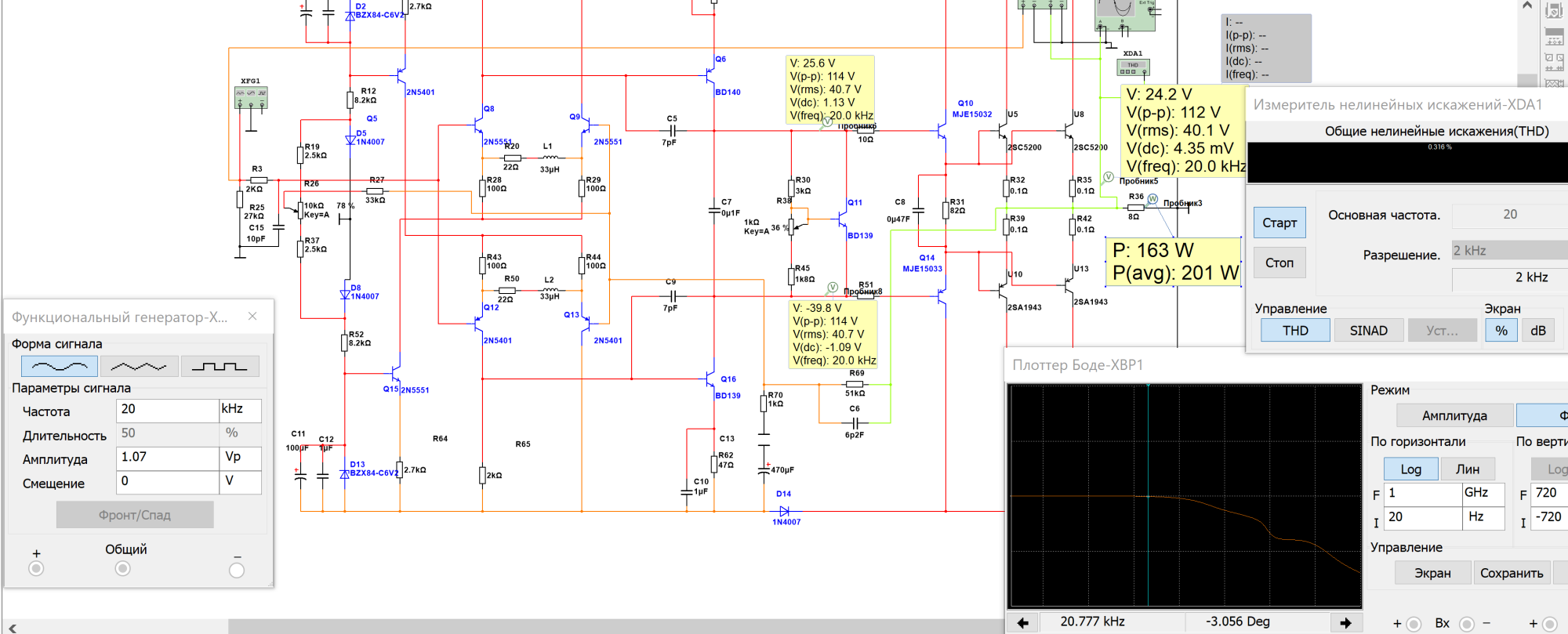Viewport: 1568px width, 634px height.
Task: Open Bode F frequency unit GHz dropdown
Action: [1483, 494]
